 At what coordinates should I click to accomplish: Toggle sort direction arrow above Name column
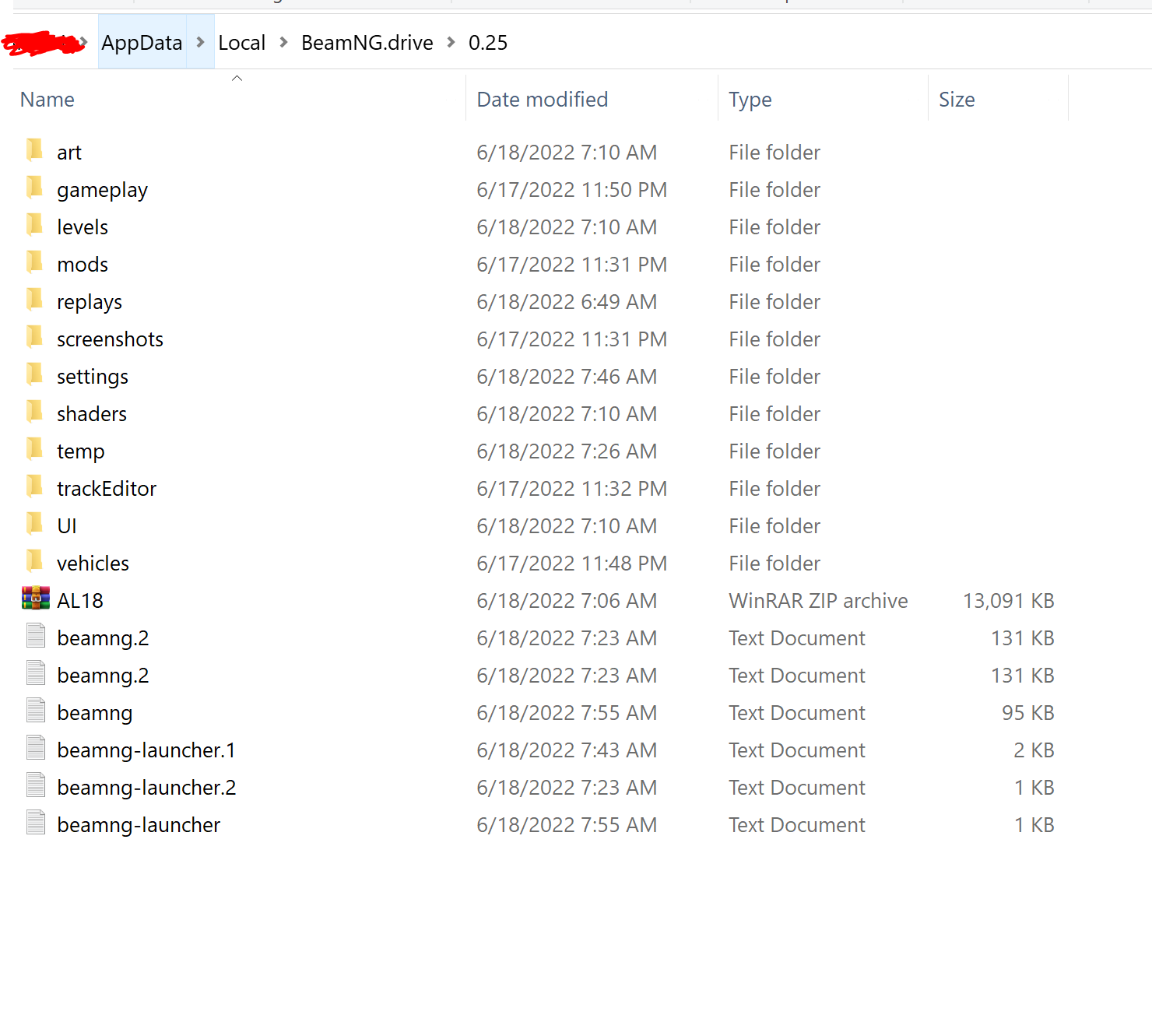pyautogui.click(x=237, y=78)
